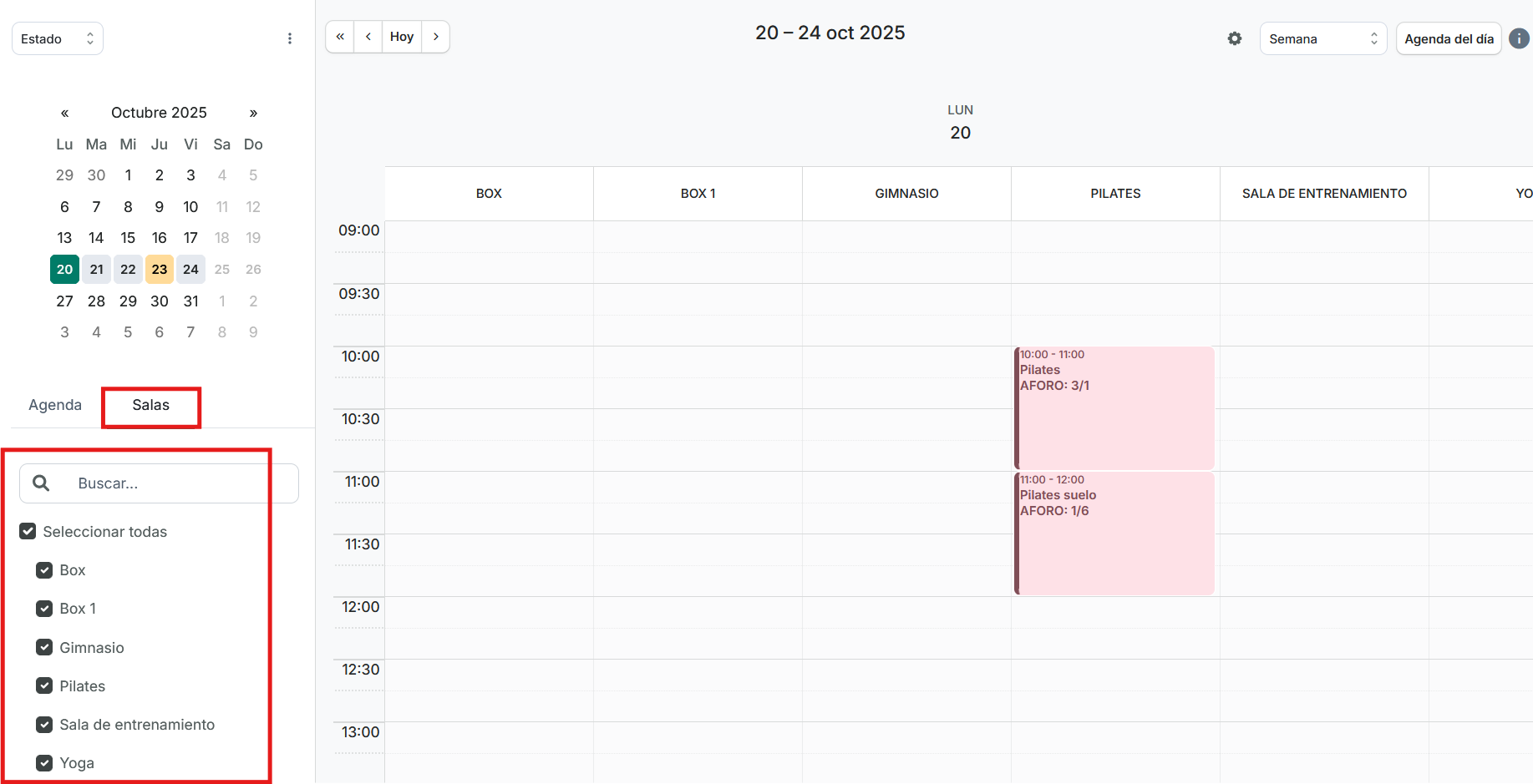Click the info icon beside Agenda del día
Screen dimensions: 1533x784
point(1519,38)
